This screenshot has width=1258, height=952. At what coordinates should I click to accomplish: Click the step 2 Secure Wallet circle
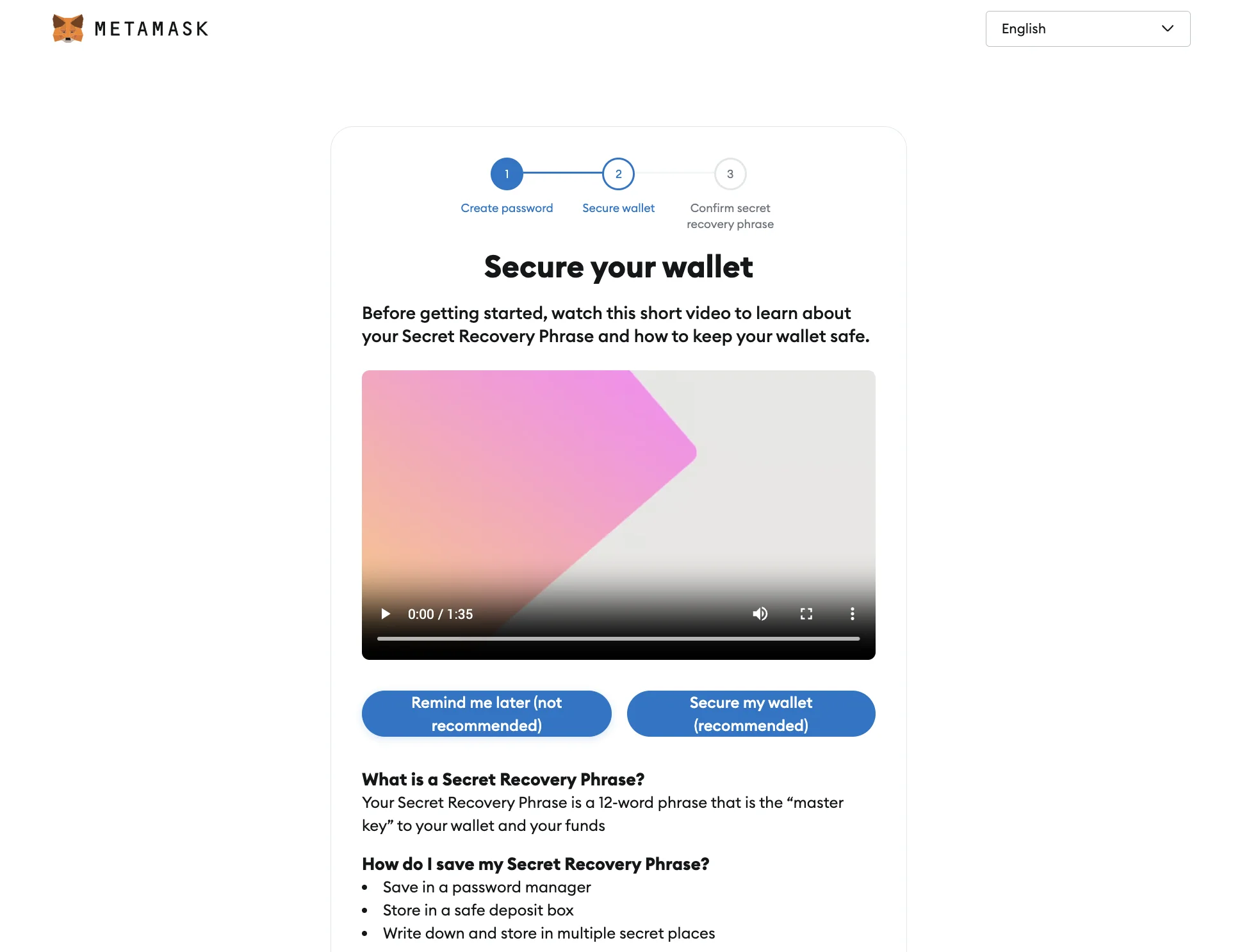click(x=618, y=173)
